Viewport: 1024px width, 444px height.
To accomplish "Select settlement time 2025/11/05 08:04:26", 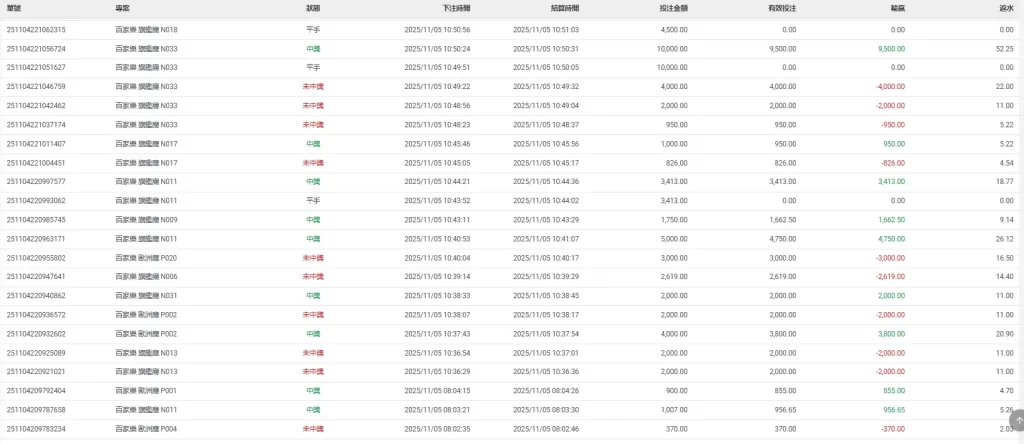I will click(546, 390).
